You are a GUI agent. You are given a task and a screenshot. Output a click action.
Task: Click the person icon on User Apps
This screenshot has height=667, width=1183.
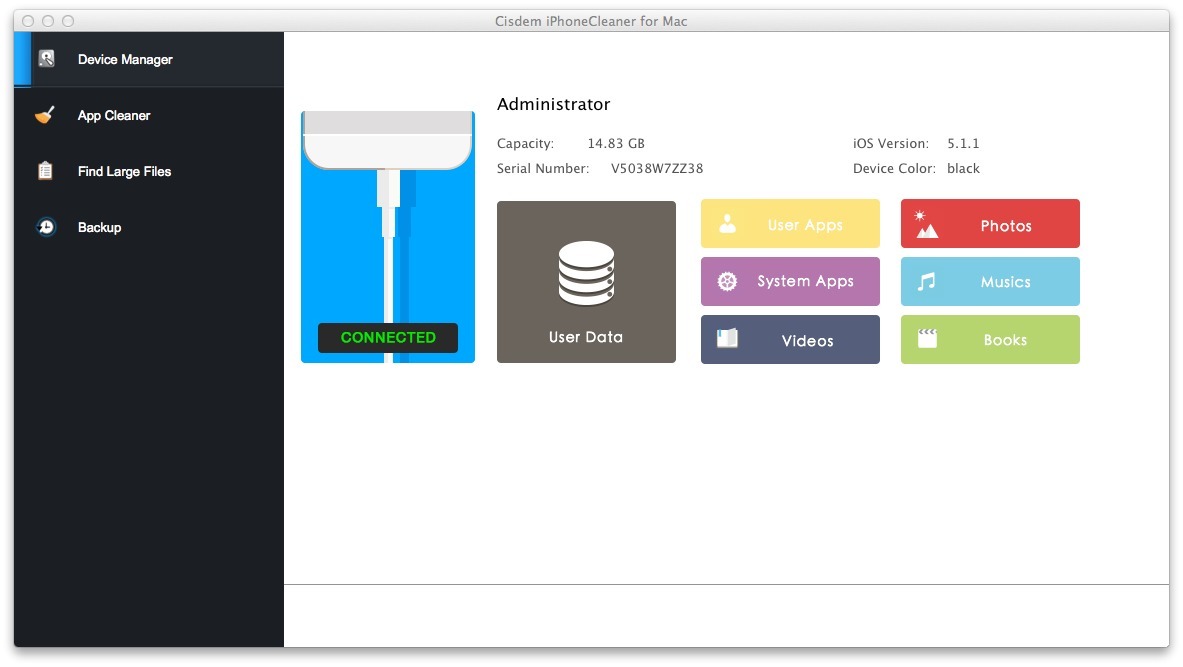coord(728,225)
